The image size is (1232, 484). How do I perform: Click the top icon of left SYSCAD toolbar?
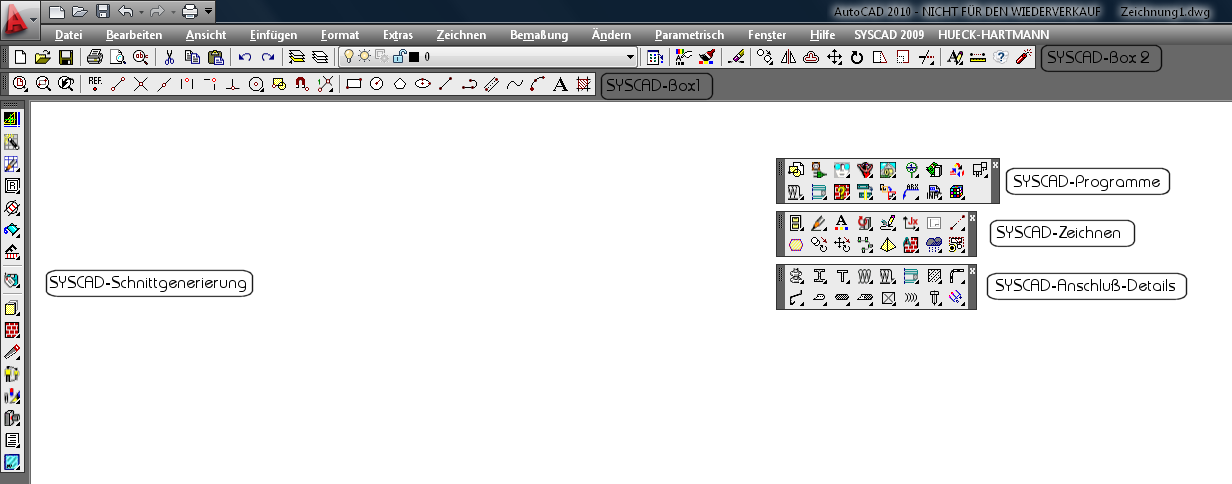12,118
